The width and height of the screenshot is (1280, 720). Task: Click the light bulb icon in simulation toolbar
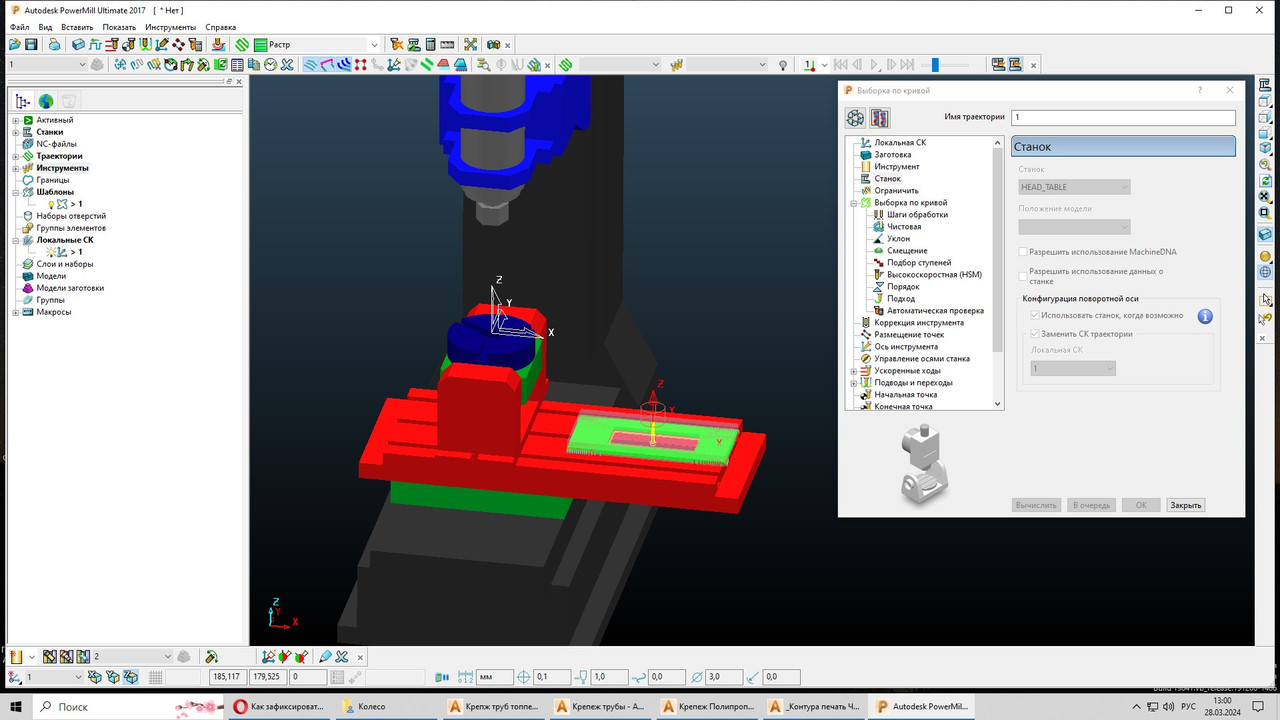click(783, 65)
